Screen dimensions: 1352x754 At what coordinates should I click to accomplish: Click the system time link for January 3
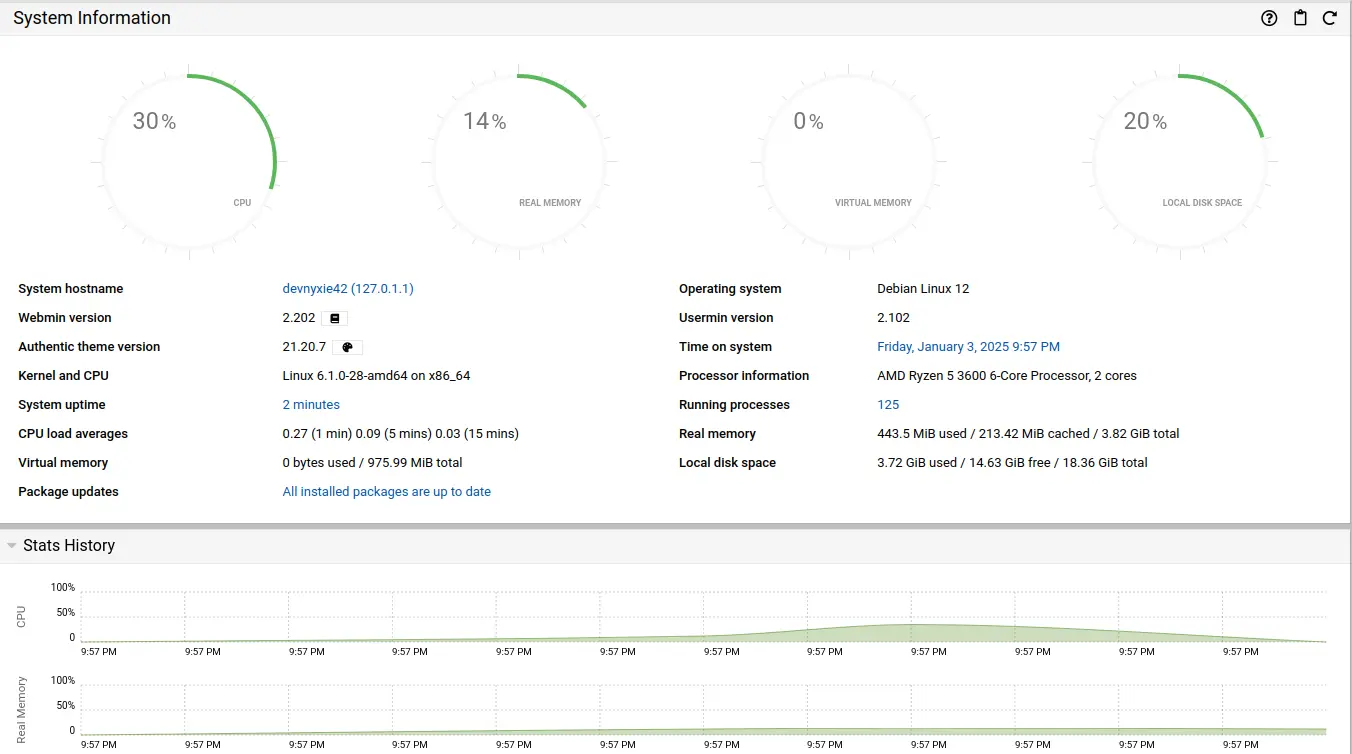point(968,347)
